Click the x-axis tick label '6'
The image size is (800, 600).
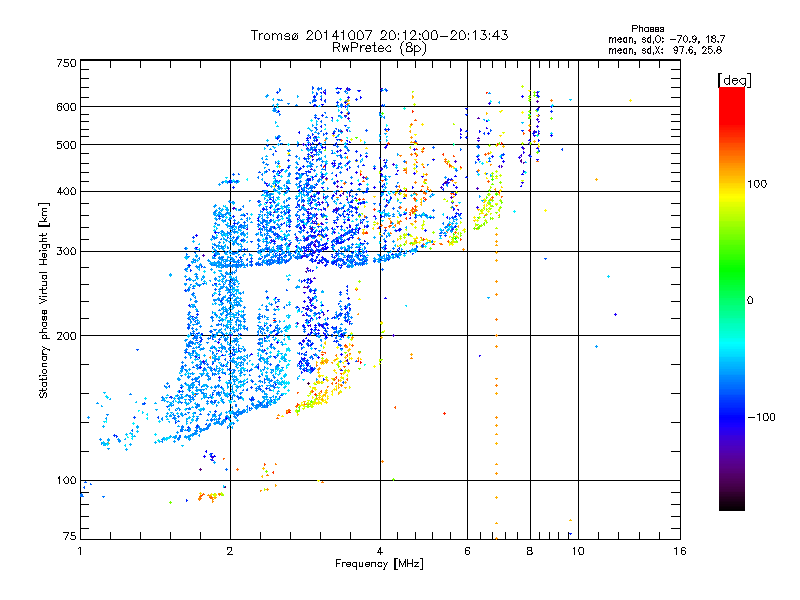467,551
